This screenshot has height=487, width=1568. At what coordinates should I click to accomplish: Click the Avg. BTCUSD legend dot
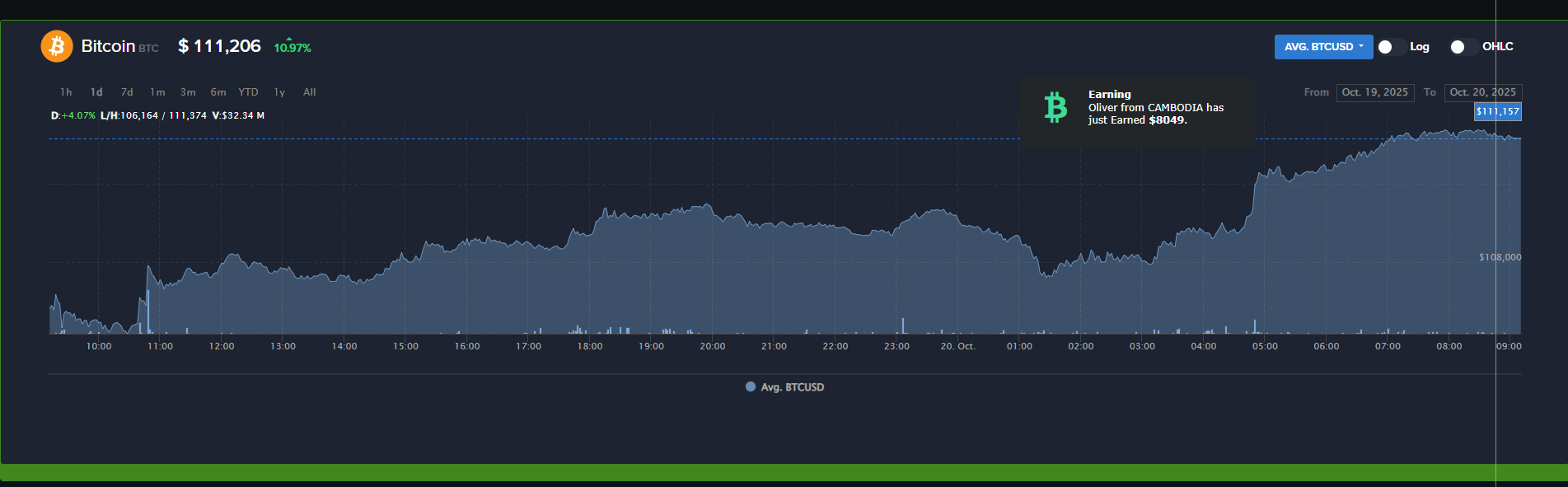coord(750,386)
